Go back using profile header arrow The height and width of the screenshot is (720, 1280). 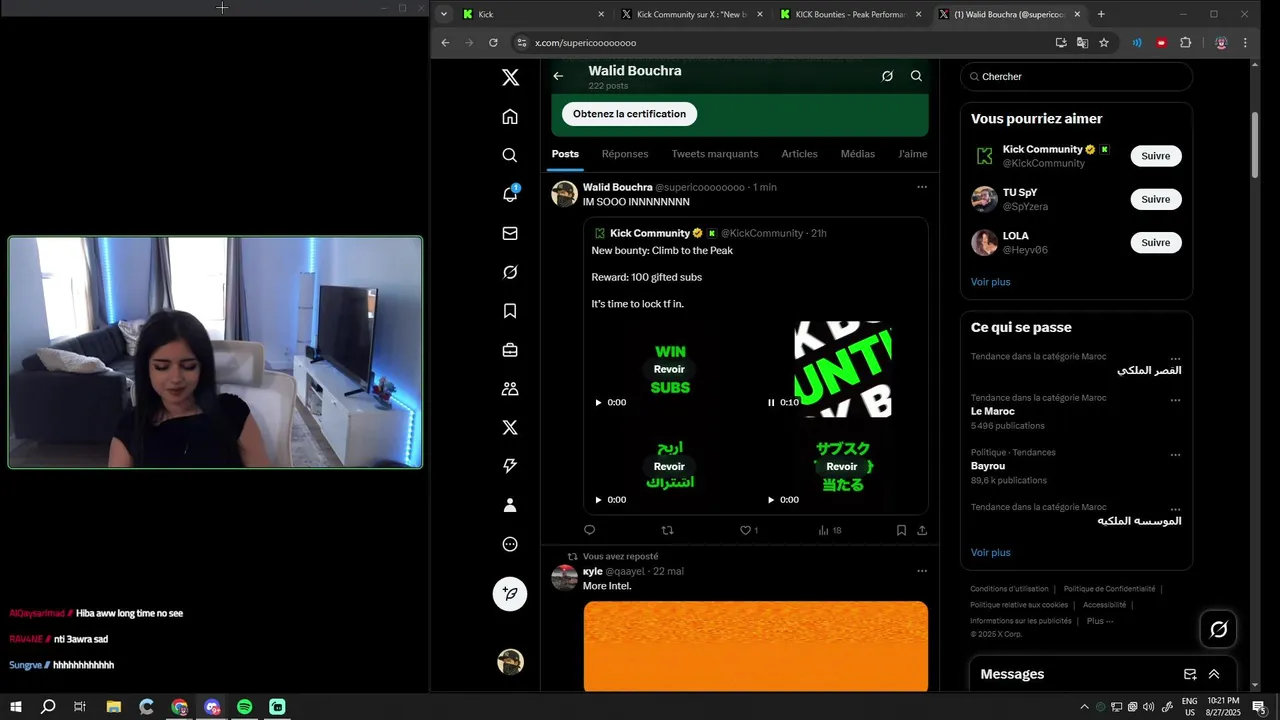[558, 76]
